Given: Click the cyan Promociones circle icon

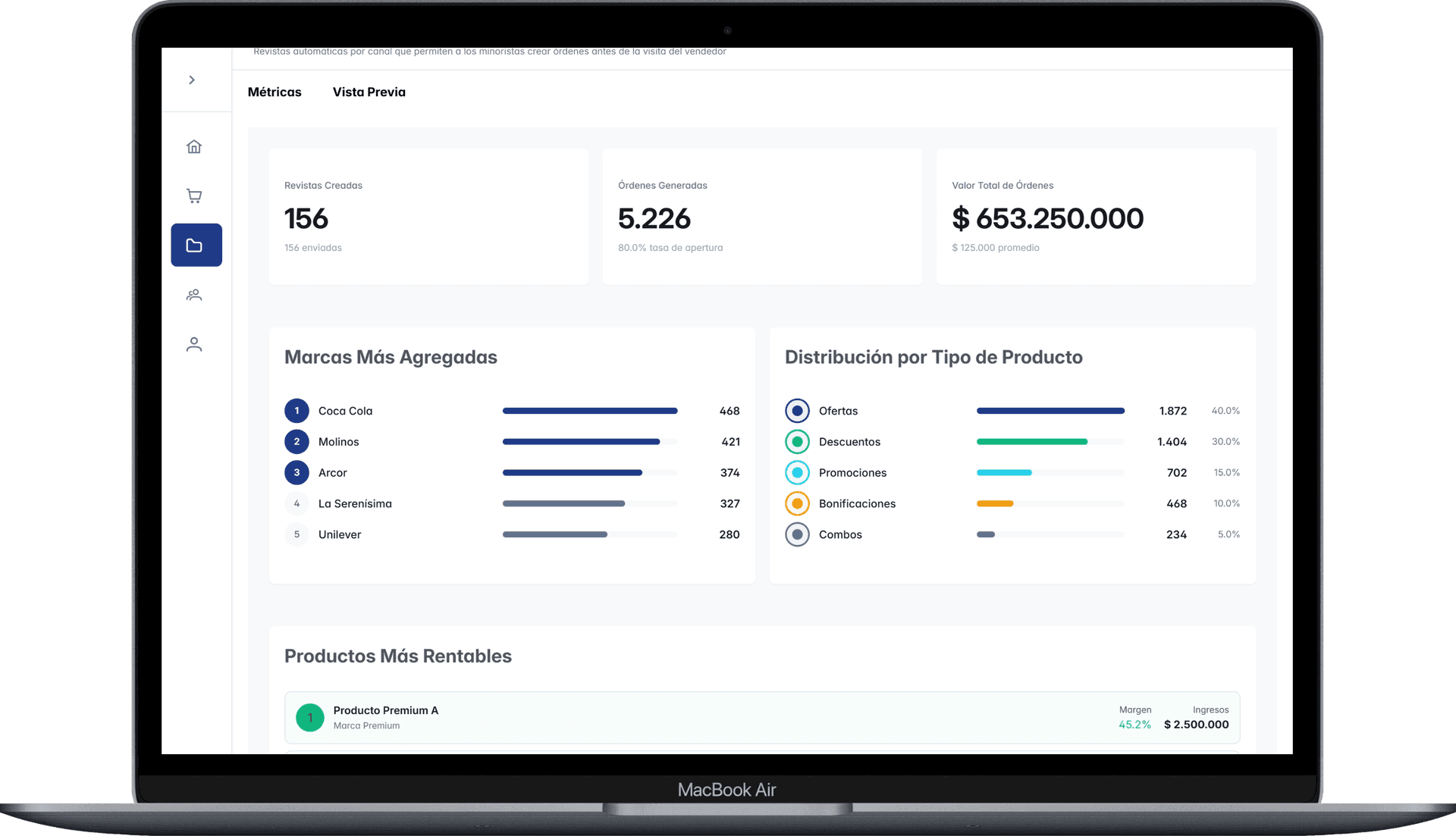Looking at the screenshot, I should pos(796,473).
